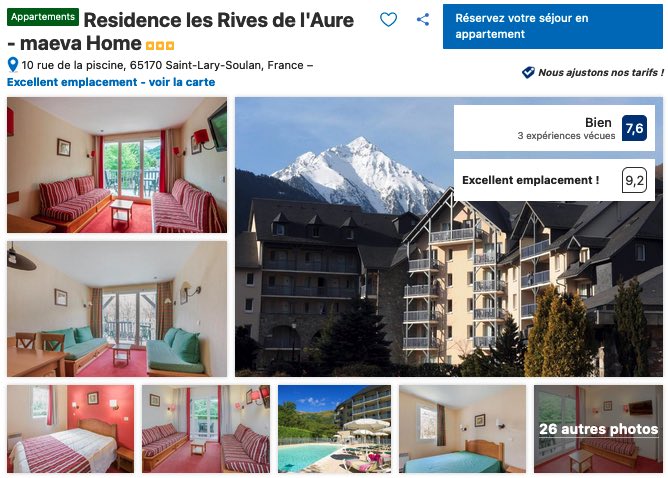Click the green Appartements label

click(x=43, y=17)
